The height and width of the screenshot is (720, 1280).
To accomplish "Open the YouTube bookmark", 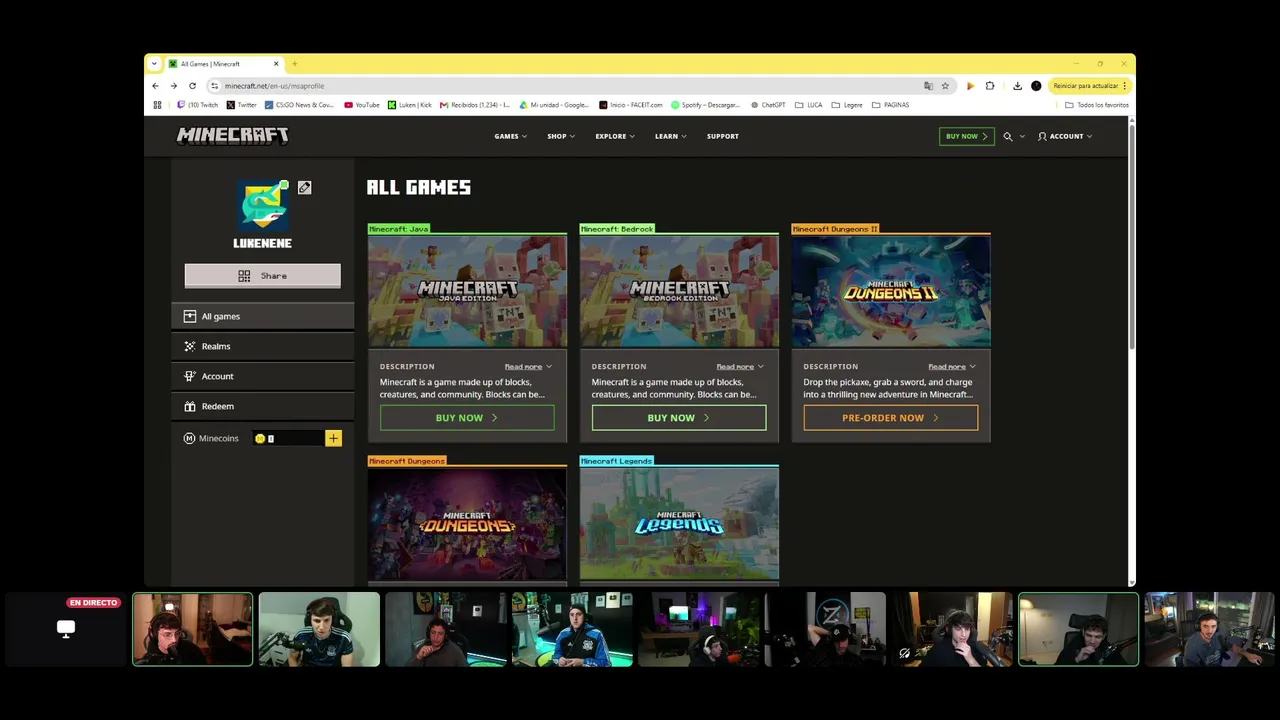I will coord(362,105).
